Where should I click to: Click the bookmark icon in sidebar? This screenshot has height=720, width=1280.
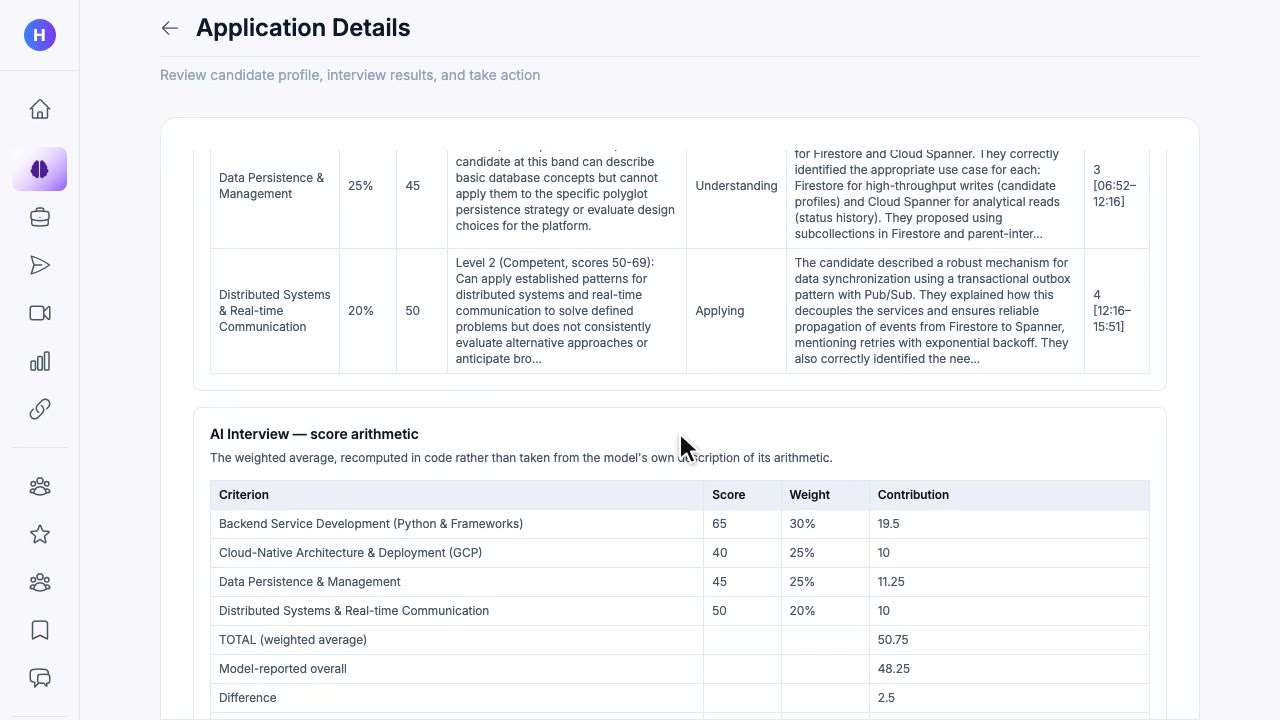point(40,631)
